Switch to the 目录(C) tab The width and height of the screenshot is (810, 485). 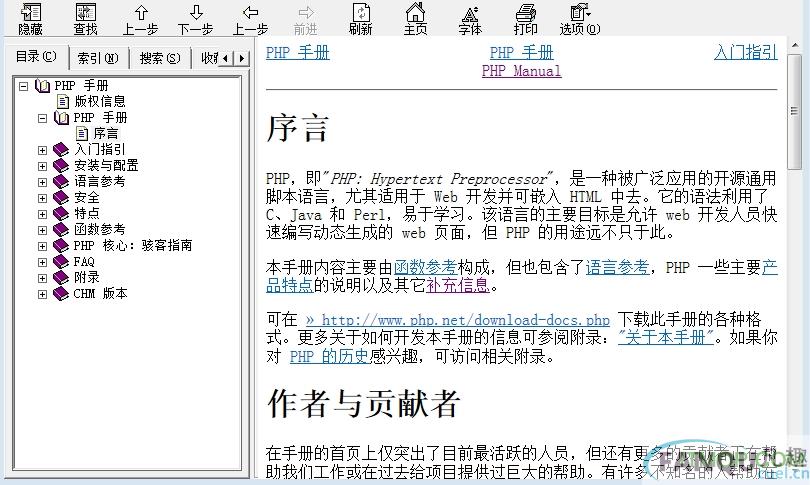tap(36, 57)
